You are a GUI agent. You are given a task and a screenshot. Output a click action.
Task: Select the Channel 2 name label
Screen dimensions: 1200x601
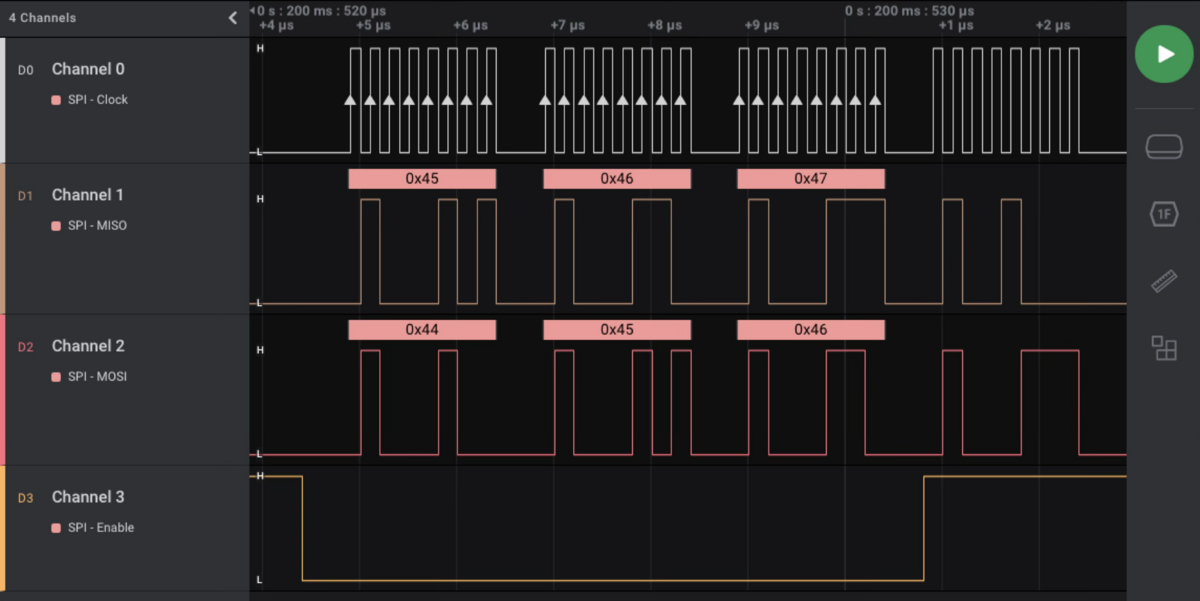click(88, 346)
